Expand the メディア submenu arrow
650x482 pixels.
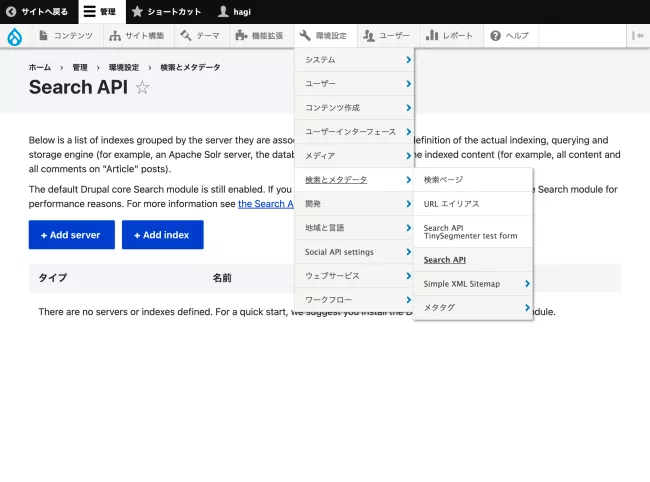(408, 156)
